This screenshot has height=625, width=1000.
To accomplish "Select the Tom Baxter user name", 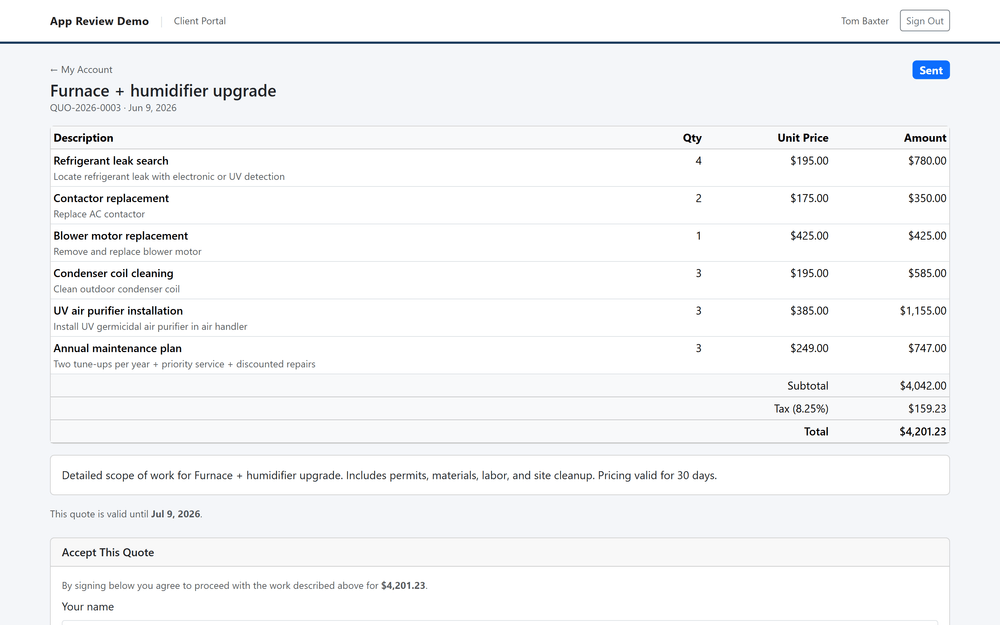I will coord(864,21).
